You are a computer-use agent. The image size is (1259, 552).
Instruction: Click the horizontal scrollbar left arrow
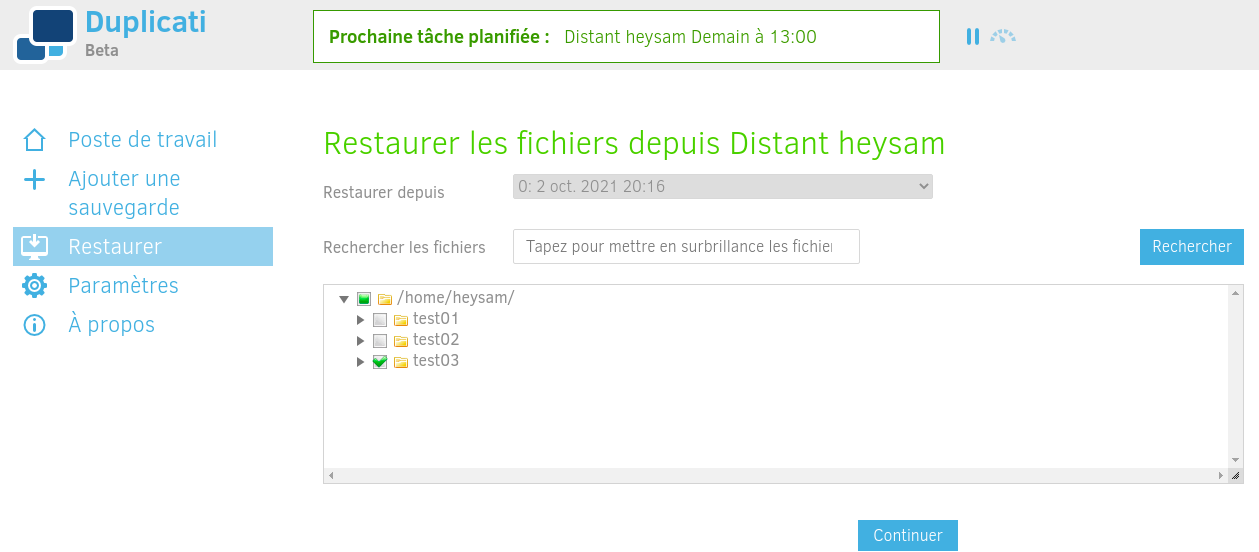[x=331, y=476]
